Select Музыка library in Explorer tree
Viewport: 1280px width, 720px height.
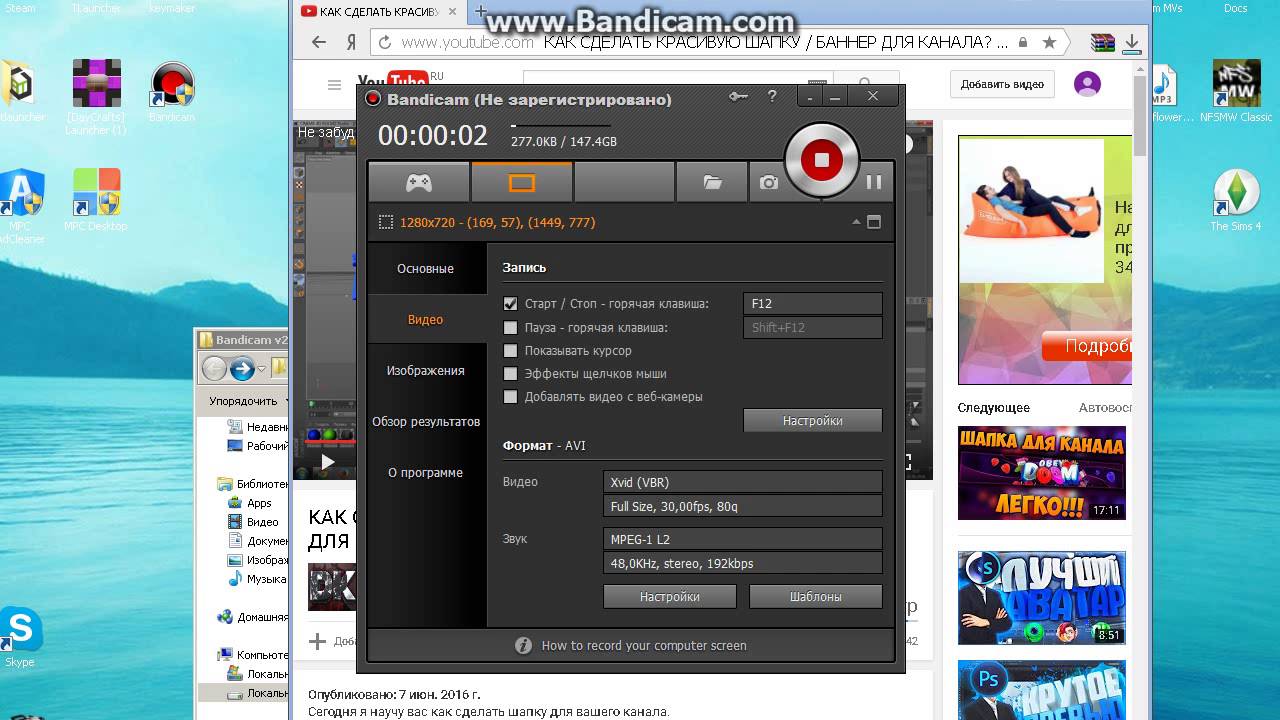point(258,578)
